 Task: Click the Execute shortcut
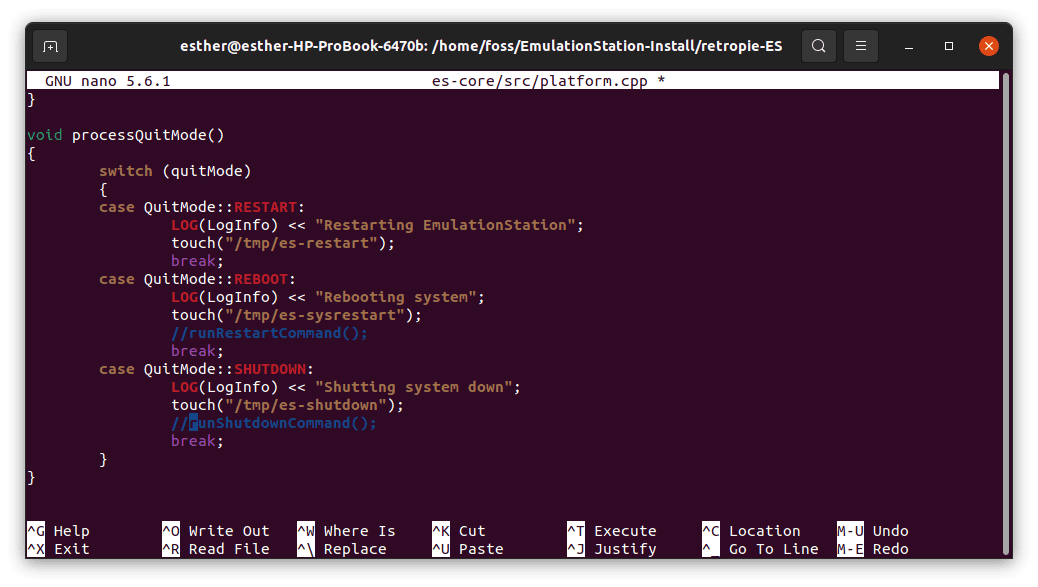[x=623, y=530]
